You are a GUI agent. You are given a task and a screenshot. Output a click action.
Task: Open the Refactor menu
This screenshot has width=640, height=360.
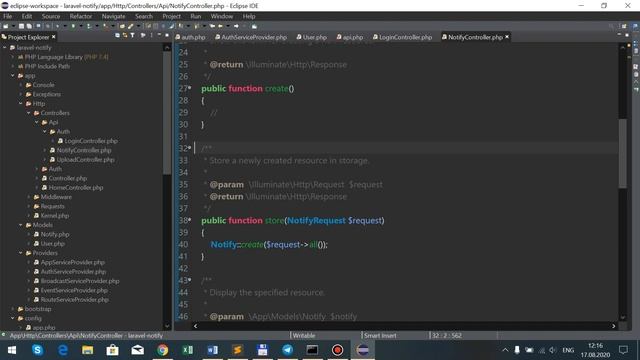80,16
